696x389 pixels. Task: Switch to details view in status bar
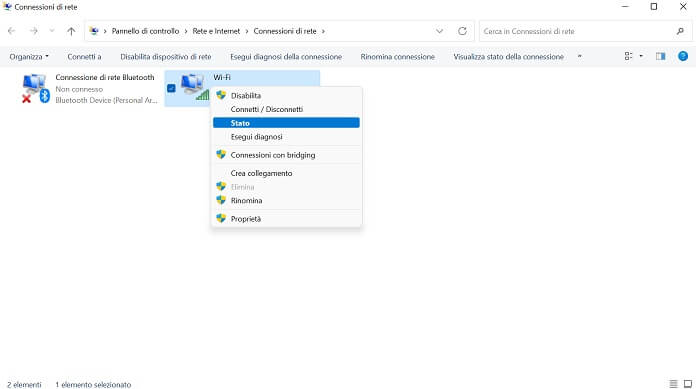pos(673,384)
